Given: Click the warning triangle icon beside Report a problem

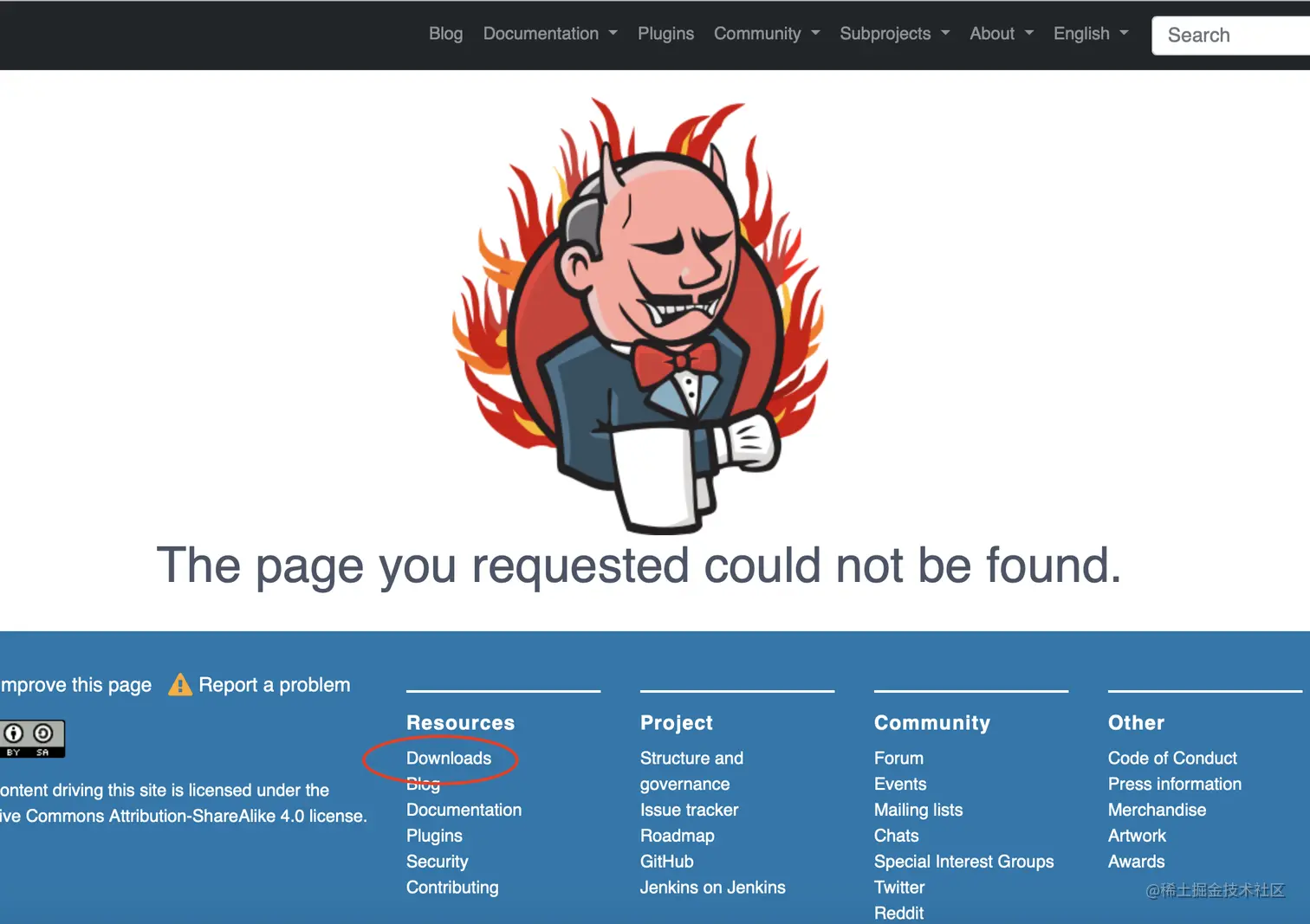Looking at the screenshot, I should coord(180,685).
